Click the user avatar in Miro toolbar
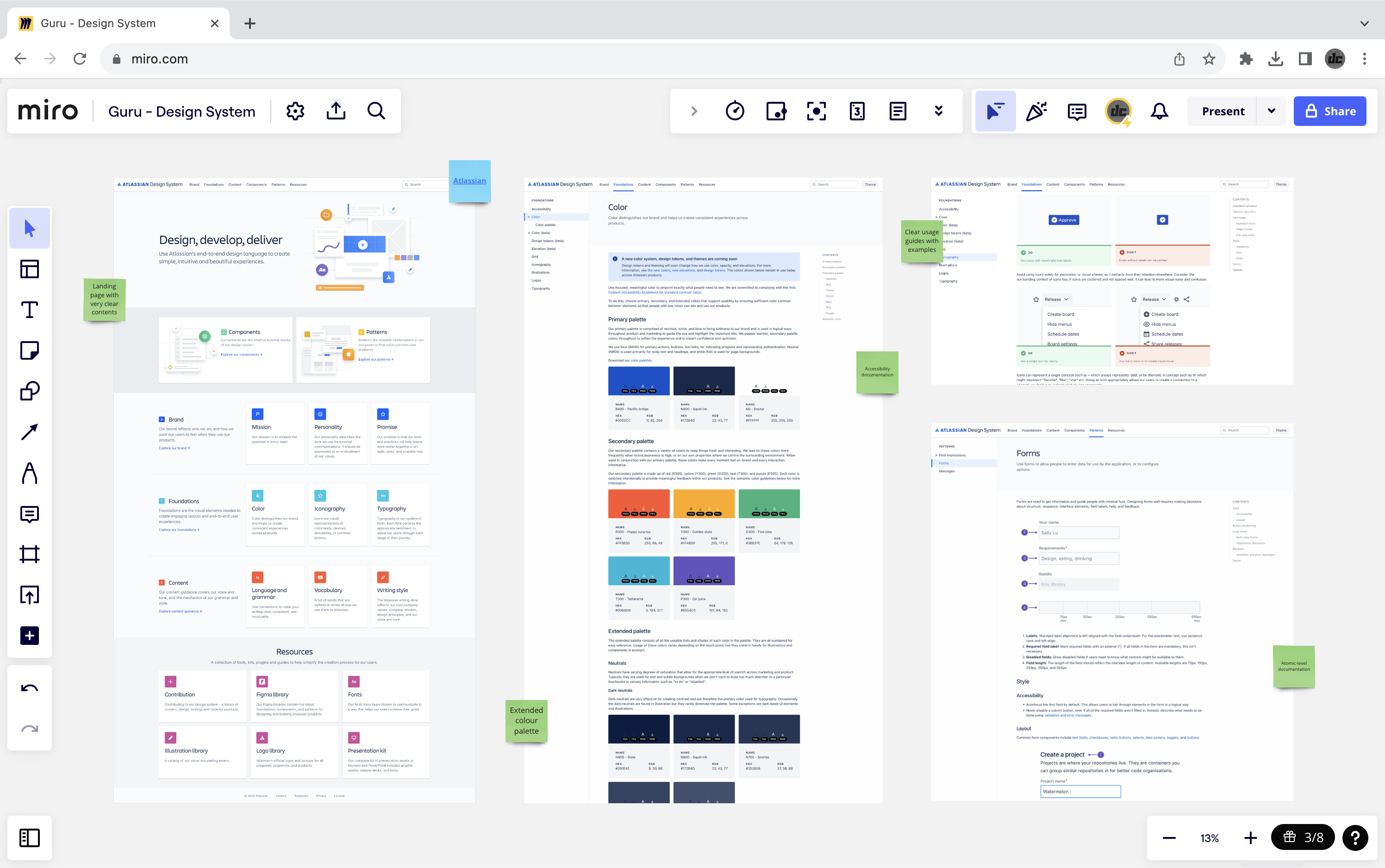Screen dimensions: 1385x868 [1118, 111]
